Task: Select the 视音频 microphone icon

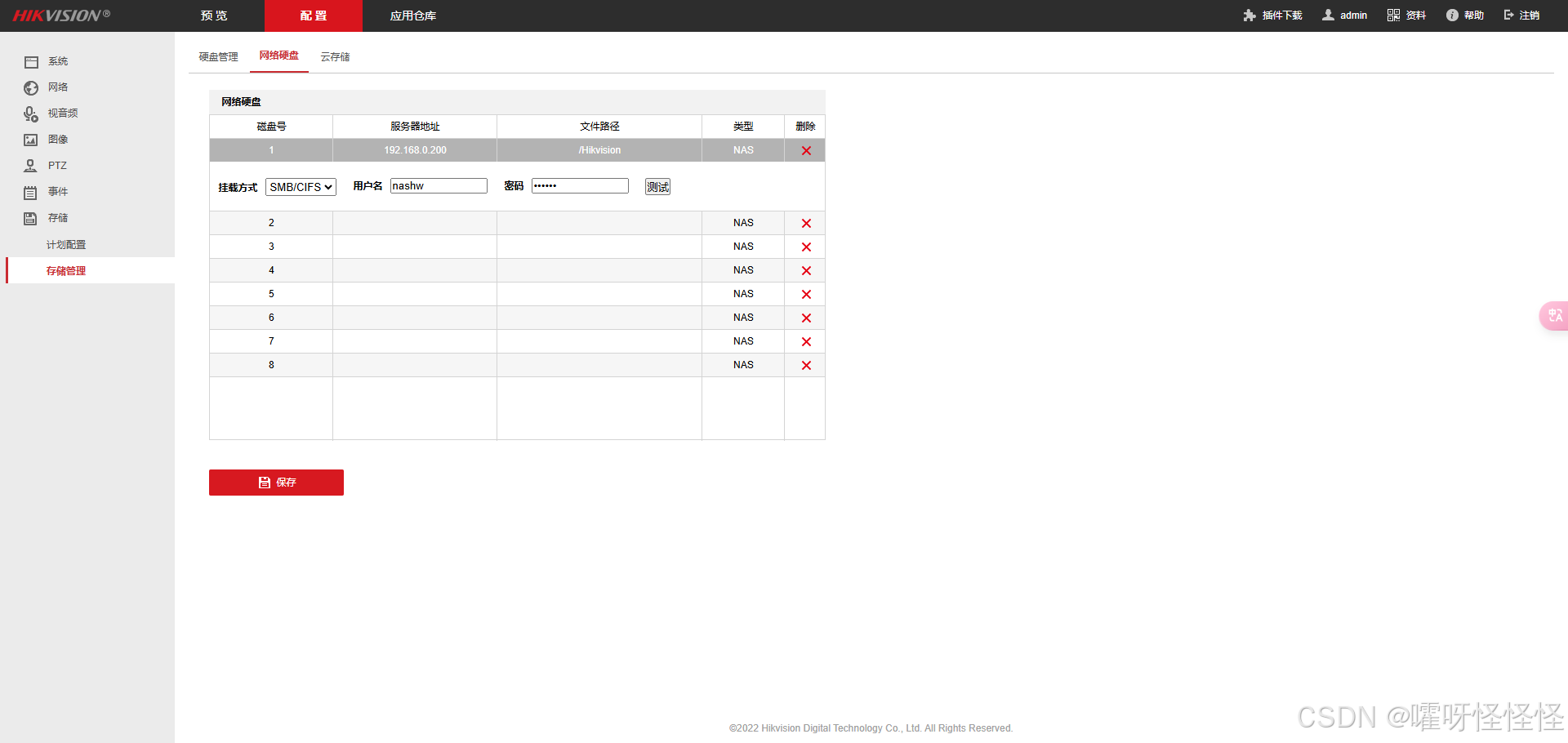Action: click(x=31, y=114)
